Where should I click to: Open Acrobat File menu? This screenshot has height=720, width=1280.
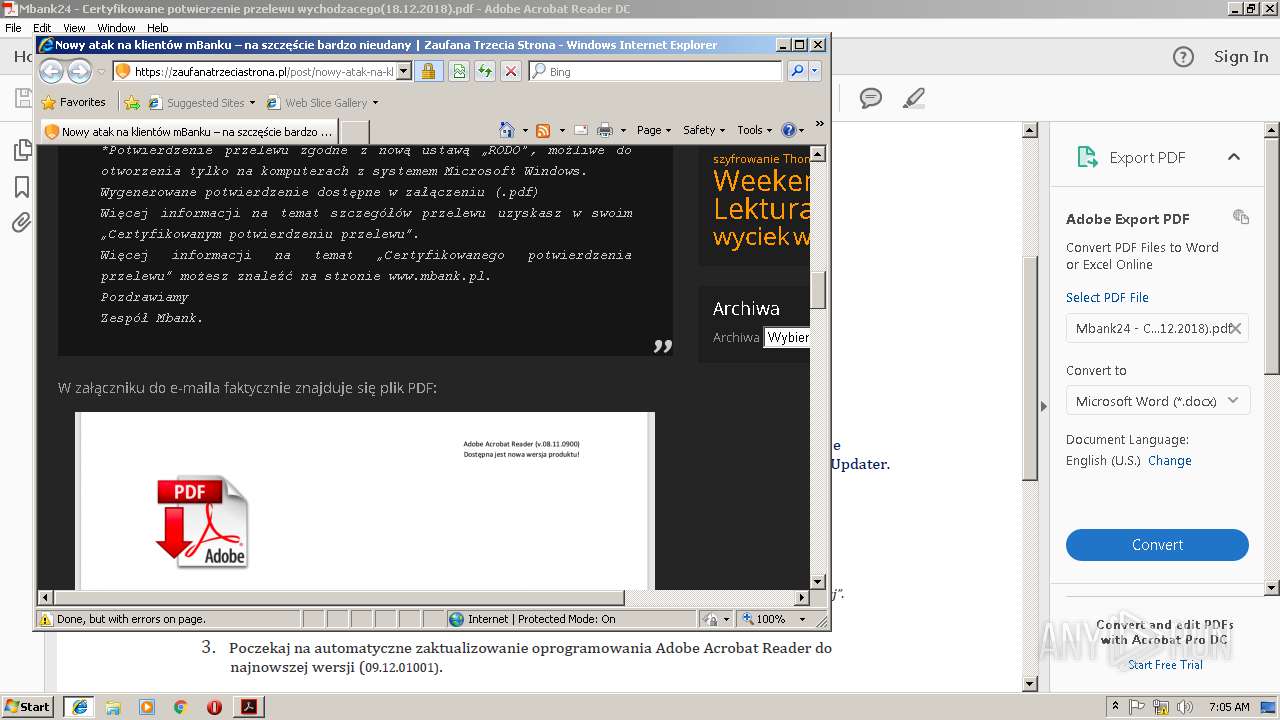[x=13, y=28]
